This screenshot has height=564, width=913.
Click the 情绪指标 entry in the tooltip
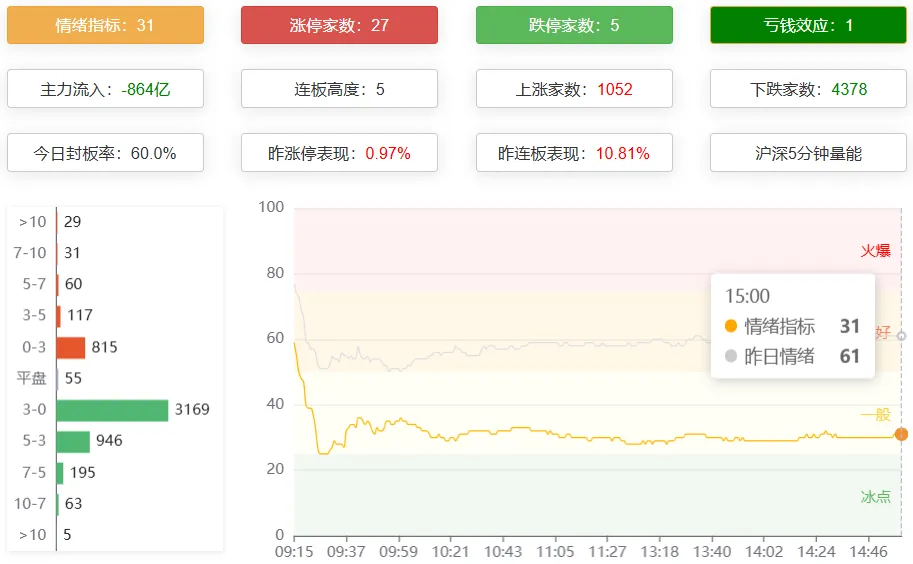click(x=792, y=326)
